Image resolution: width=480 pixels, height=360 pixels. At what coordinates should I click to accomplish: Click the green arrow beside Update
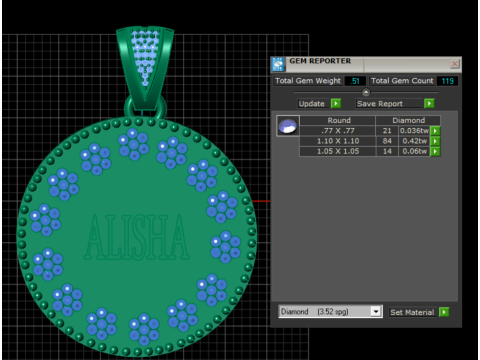point(336,104)
